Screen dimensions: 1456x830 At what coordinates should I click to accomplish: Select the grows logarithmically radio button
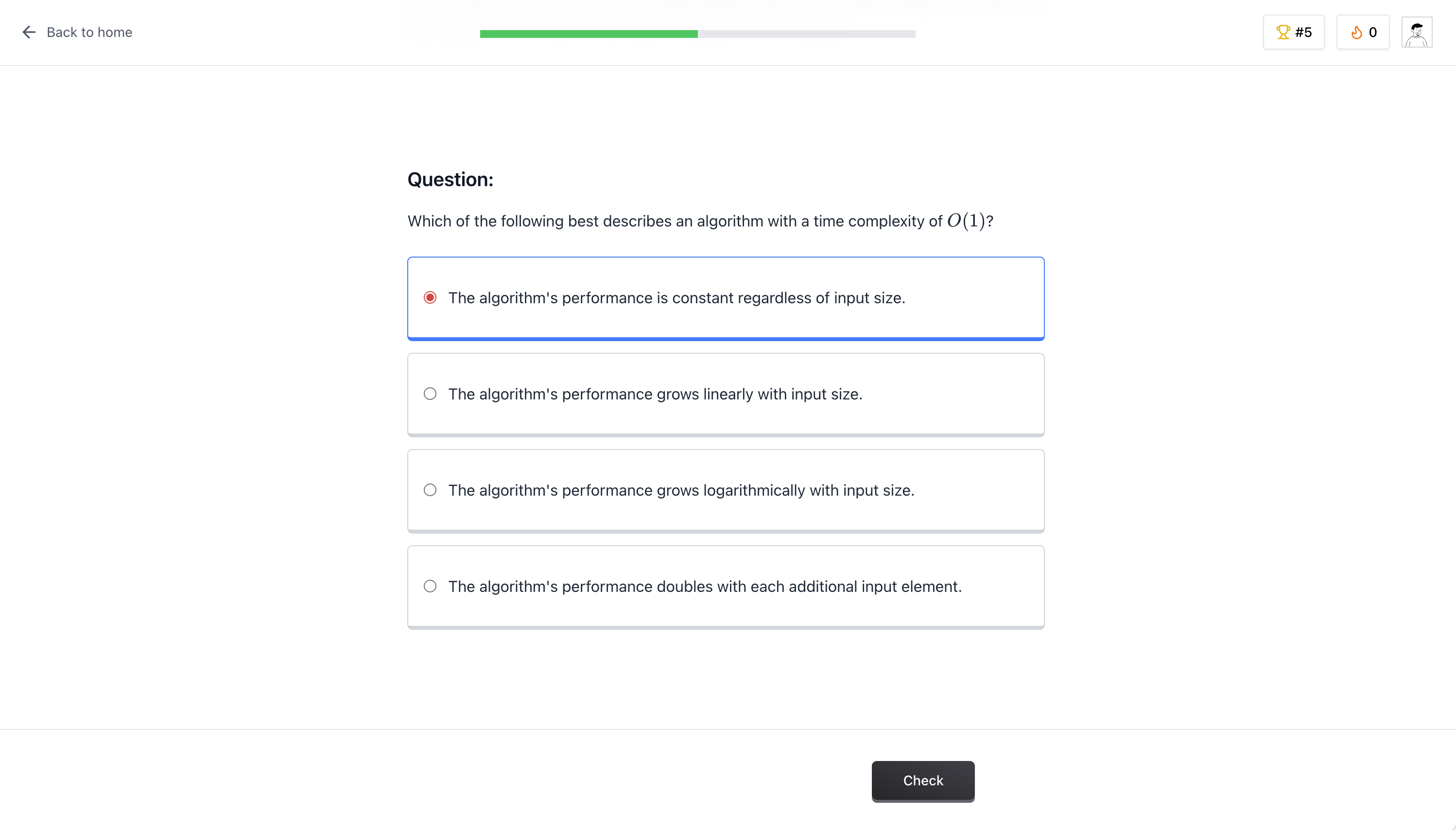(430, 490)
